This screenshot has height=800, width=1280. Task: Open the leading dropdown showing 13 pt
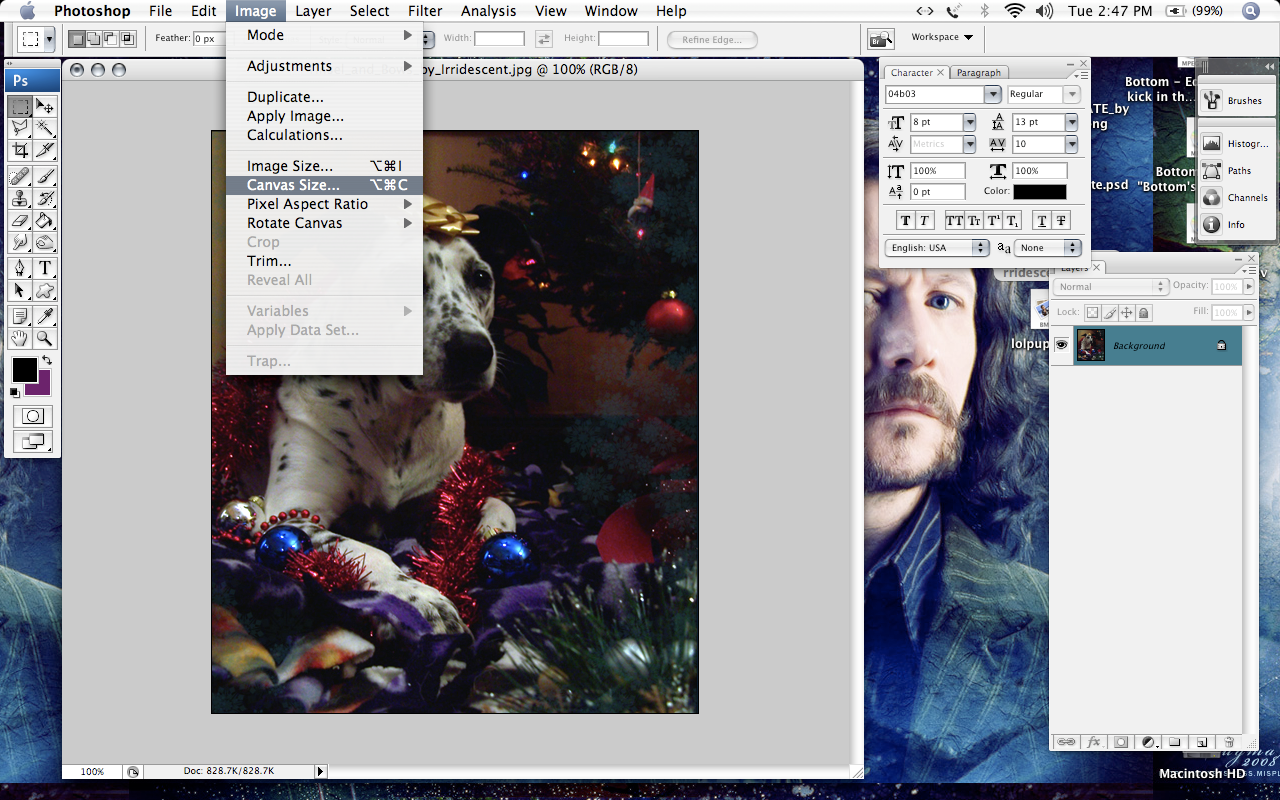click(x=1071, y=122)
